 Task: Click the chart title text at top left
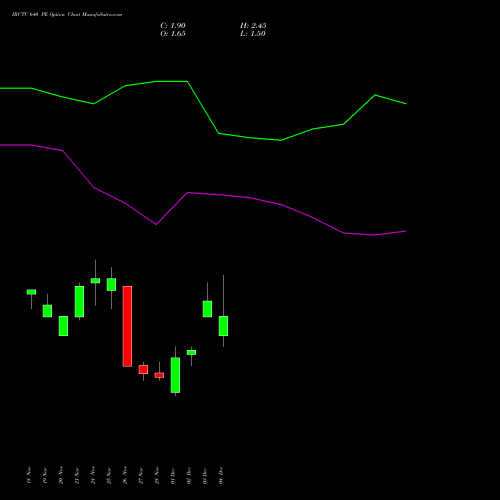[67, 15]
